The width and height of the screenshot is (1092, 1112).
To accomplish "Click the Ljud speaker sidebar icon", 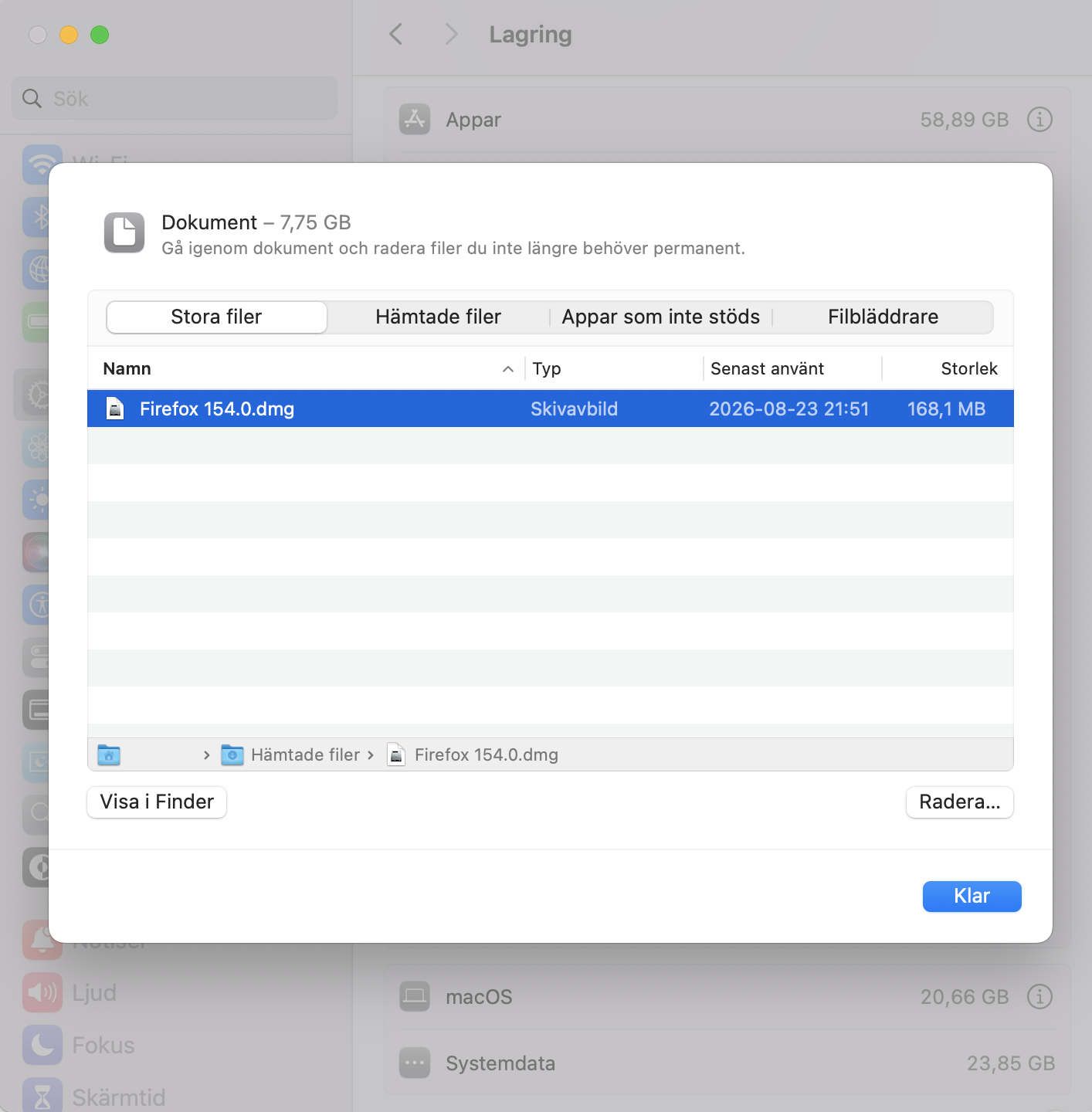I will click(42, 992).
